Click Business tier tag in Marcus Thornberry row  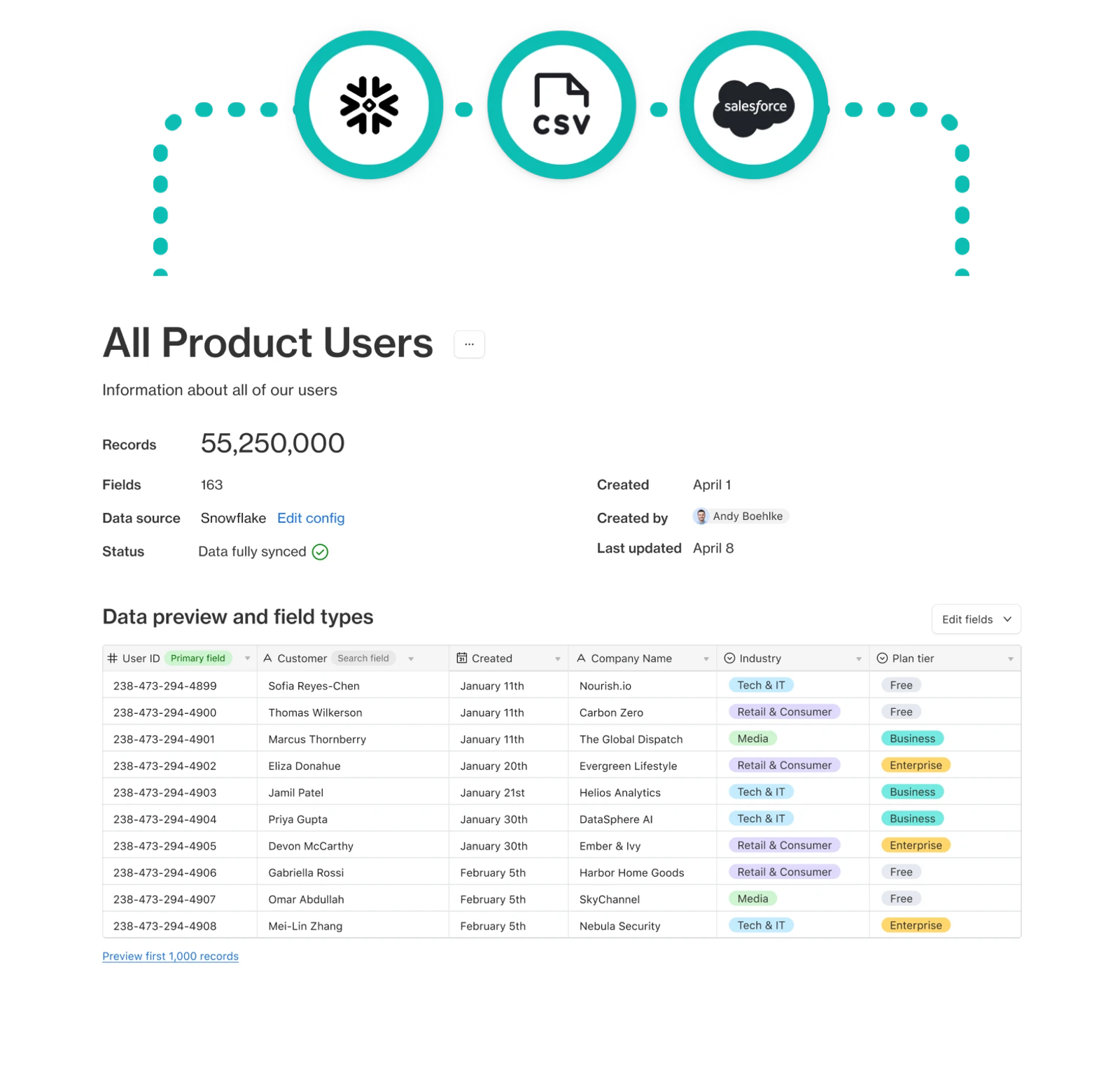click(x=912, y=739)
